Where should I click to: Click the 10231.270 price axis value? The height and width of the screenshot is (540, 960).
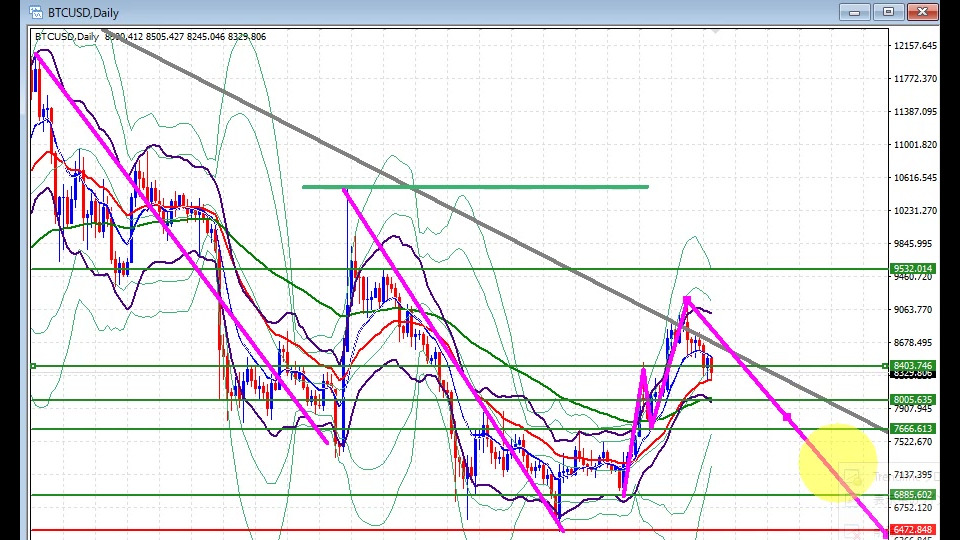(915, 211)
